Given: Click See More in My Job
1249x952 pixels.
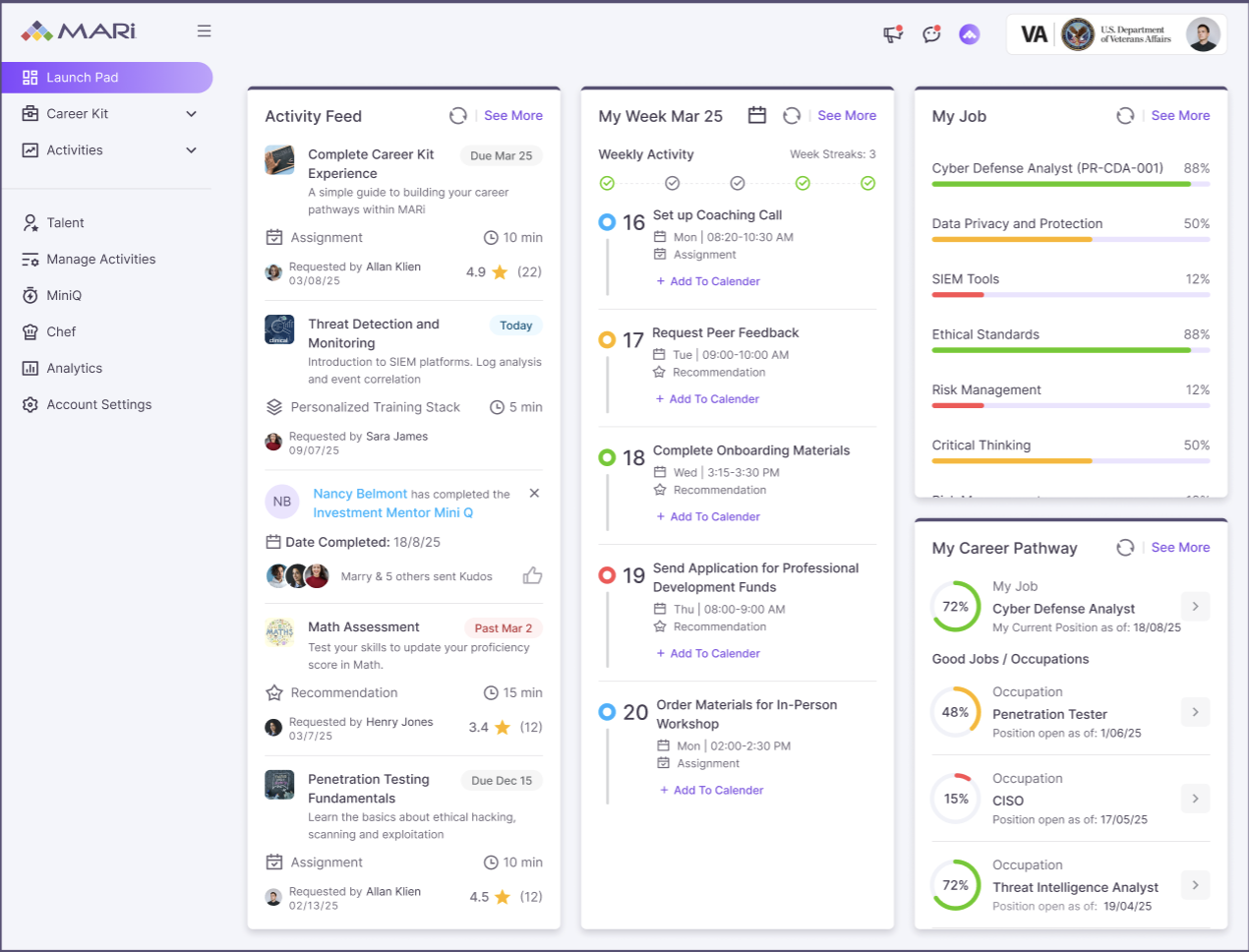Looking at the screenshot, I should 1180,115.
